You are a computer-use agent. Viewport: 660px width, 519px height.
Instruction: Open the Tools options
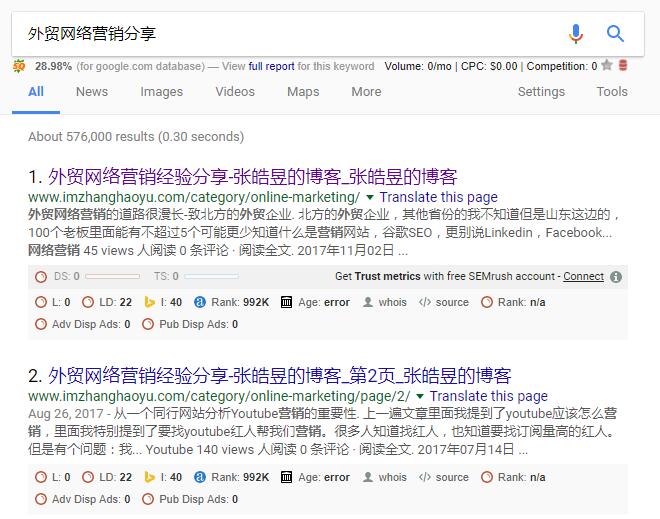tap(612, 91)
